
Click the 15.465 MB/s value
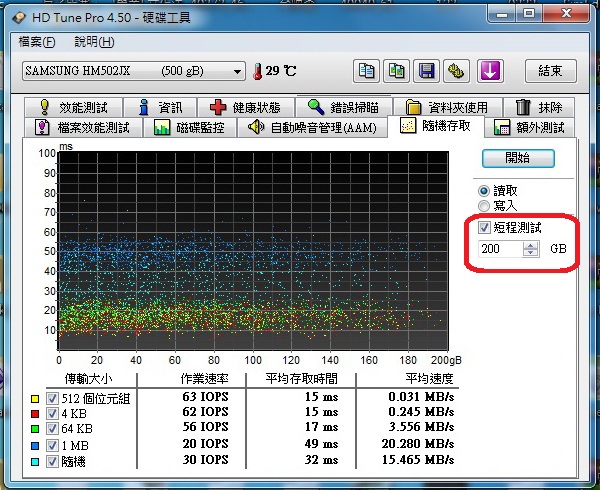pos(418,459)
